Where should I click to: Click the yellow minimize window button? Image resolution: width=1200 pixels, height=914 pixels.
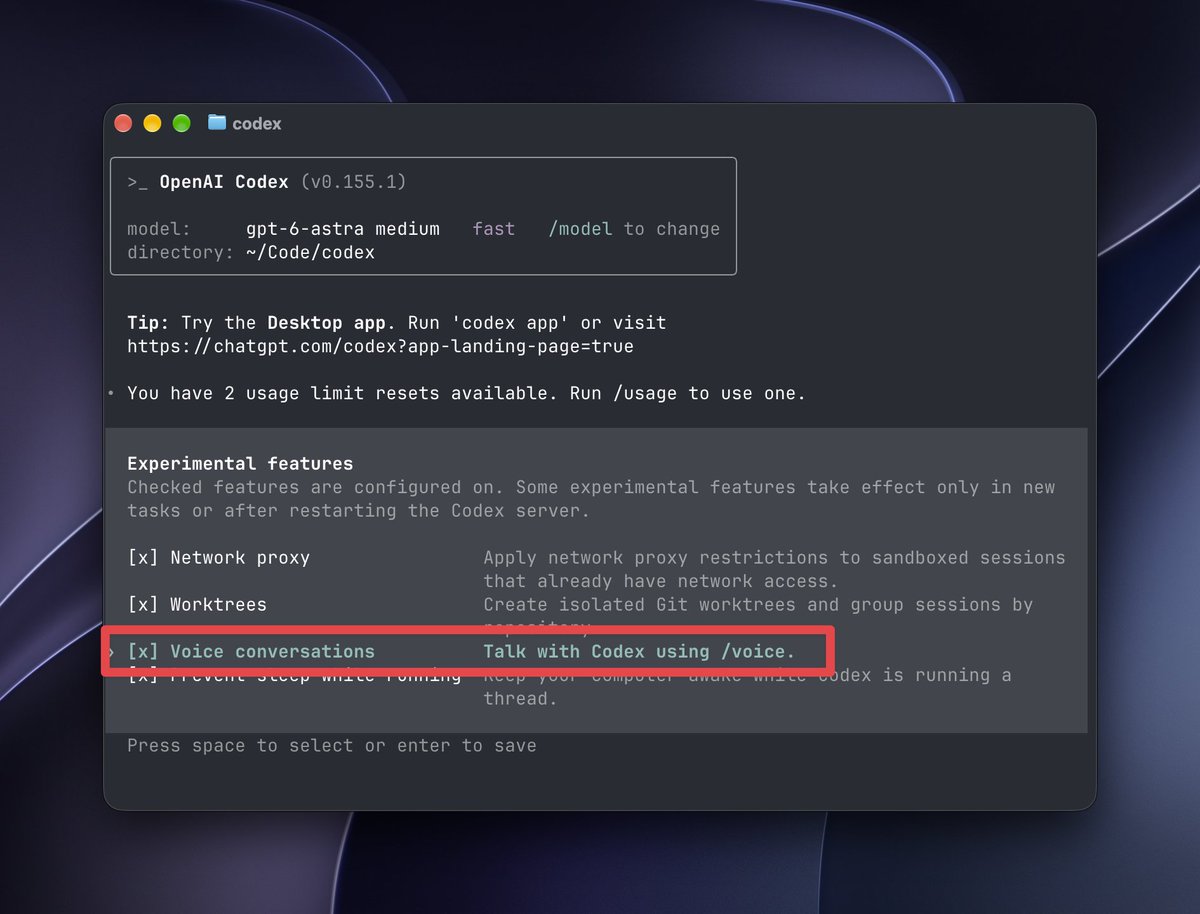tap(152, 124)
